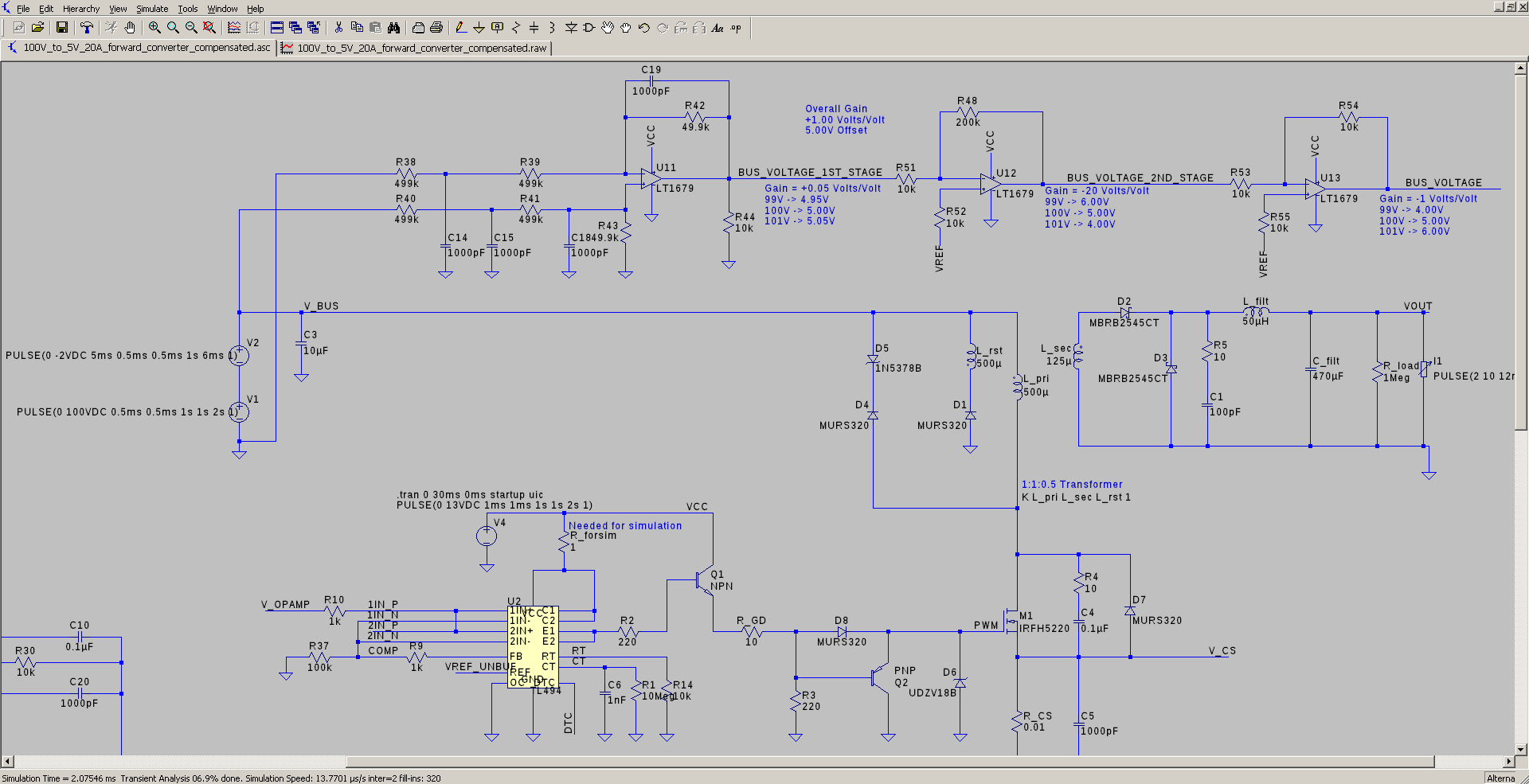
Task: Click the 'K L_pri L_sec L_rst 1' directive
Action: (1076, 497)
